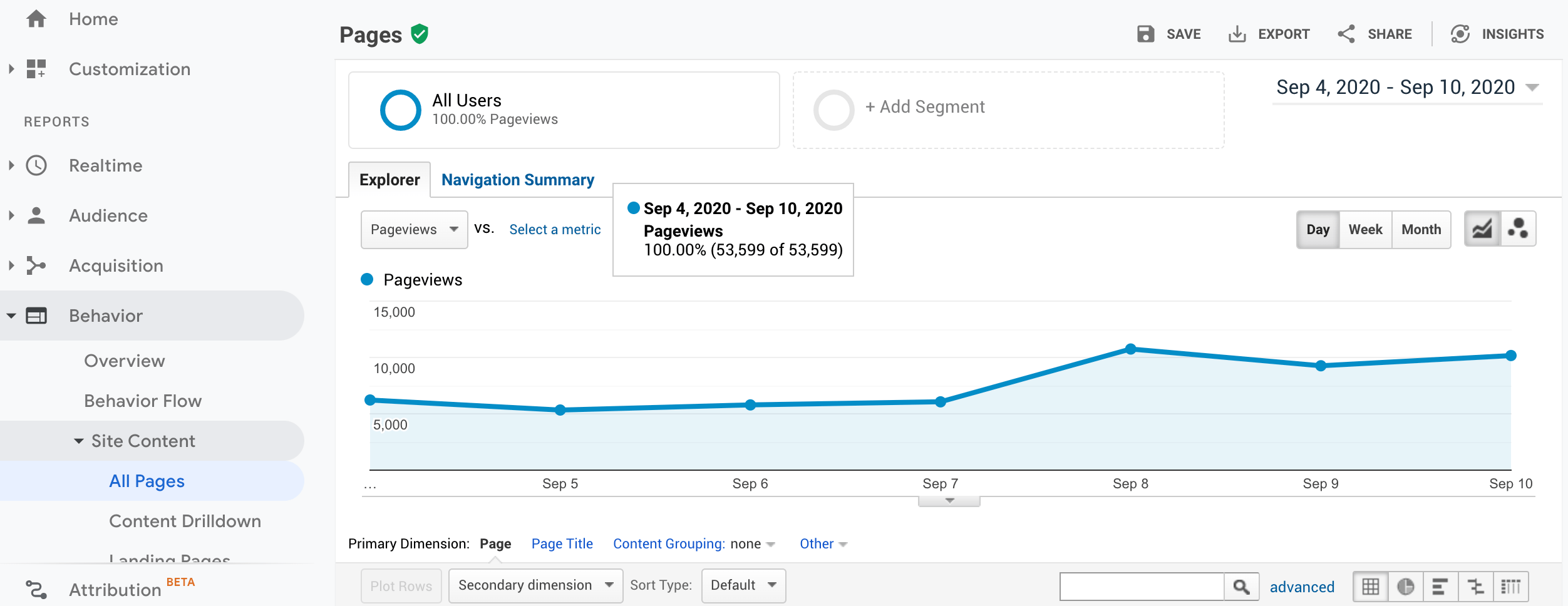Screen dimensions: 1568x606
Task: Click Select a metric link
Action: [x=555, y=230]
